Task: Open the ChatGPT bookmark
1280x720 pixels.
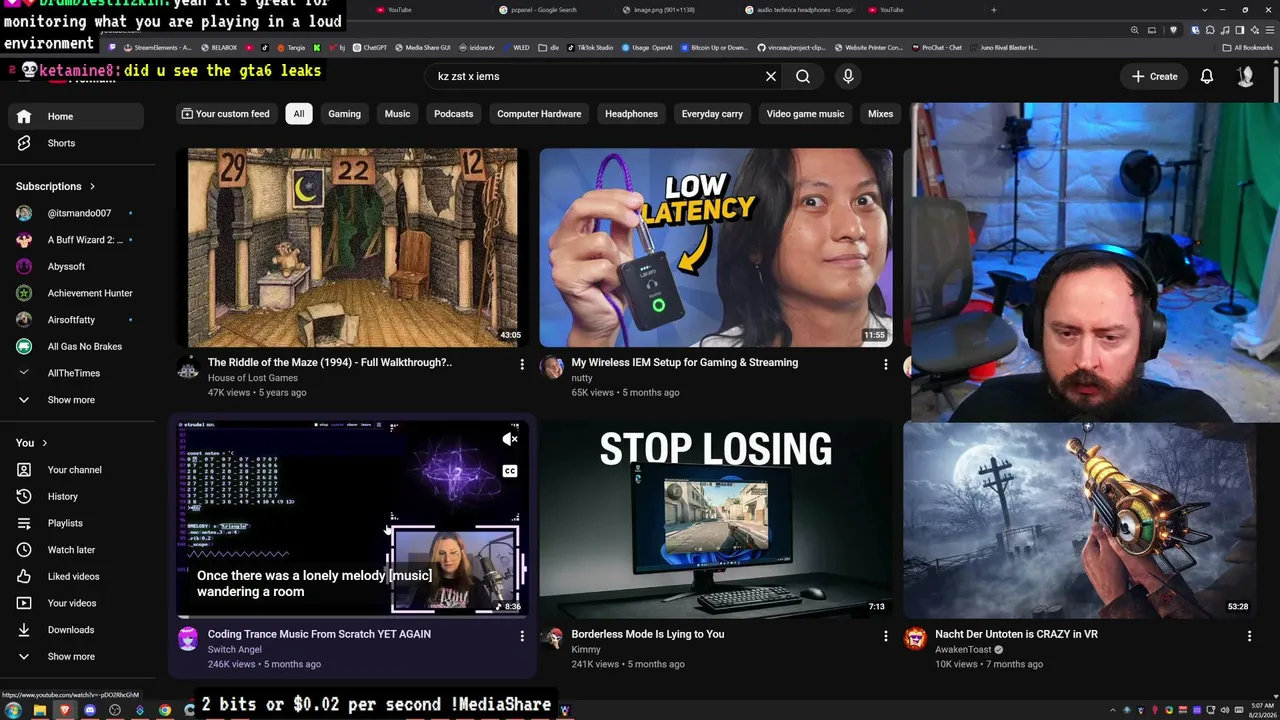Action: [x=369, y=47]
